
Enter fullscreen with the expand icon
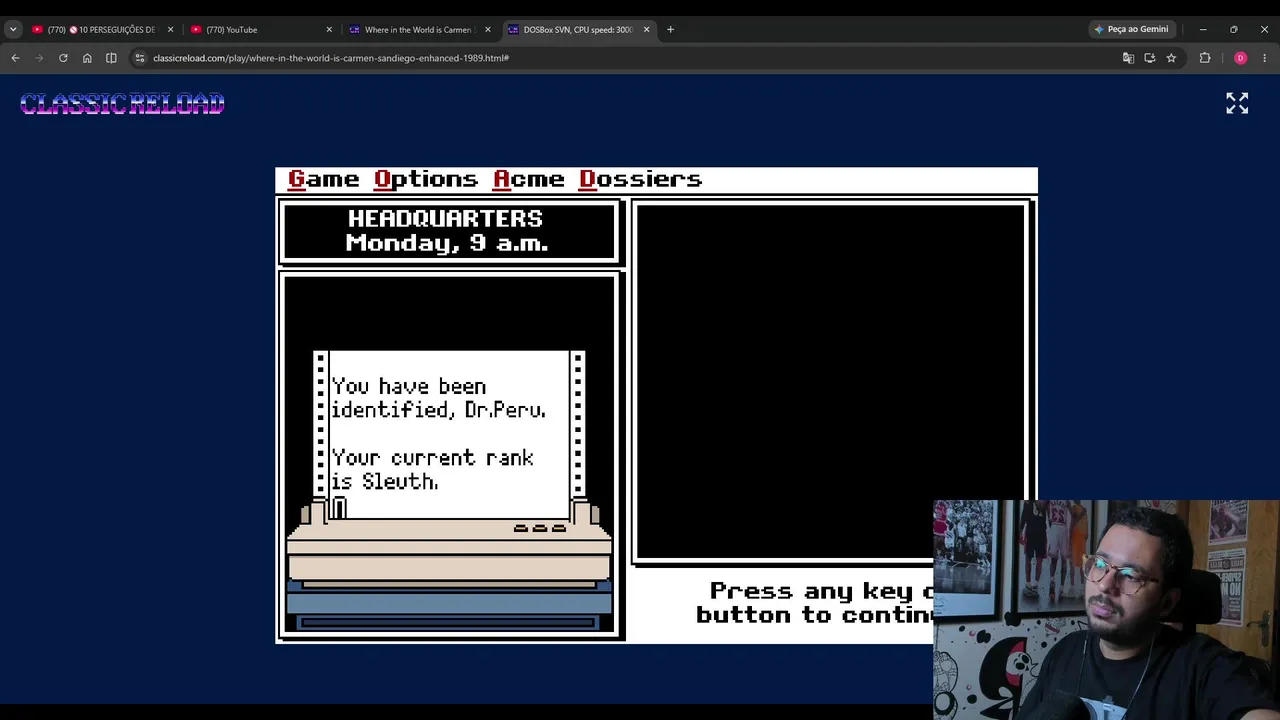pos(1237,103)
